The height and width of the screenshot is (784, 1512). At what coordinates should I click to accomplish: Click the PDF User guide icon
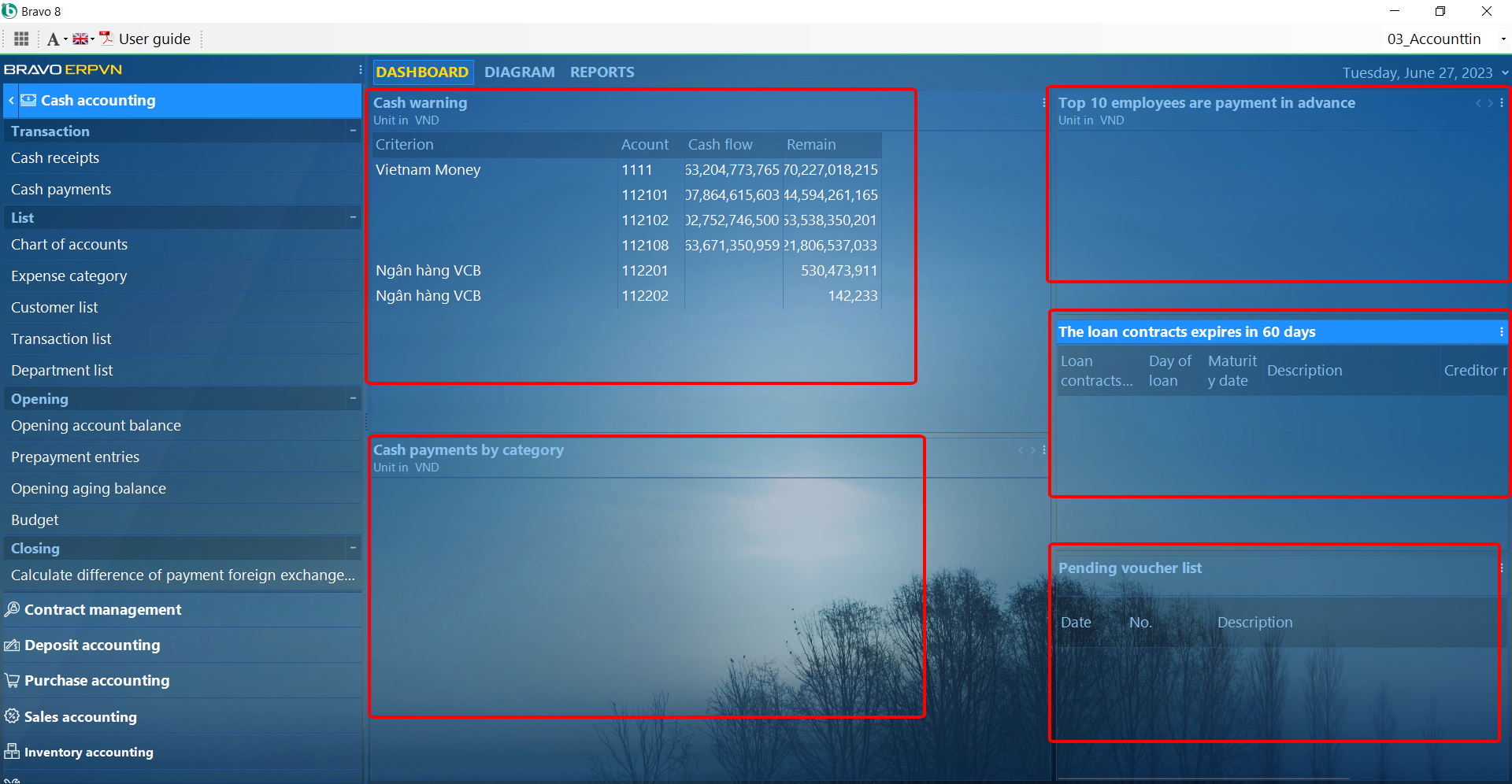pos(106,39)
